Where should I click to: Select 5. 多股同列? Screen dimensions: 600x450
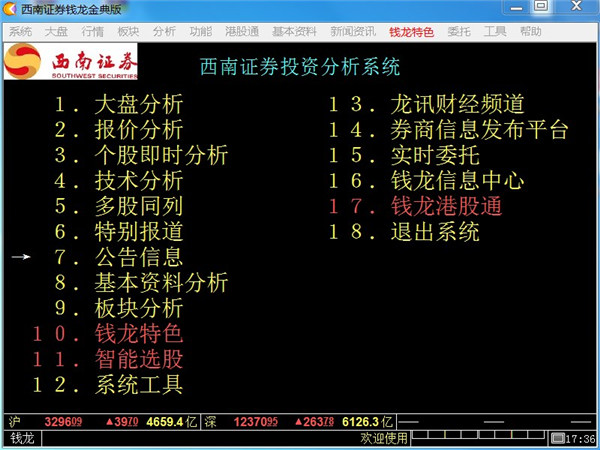point(119,206)
